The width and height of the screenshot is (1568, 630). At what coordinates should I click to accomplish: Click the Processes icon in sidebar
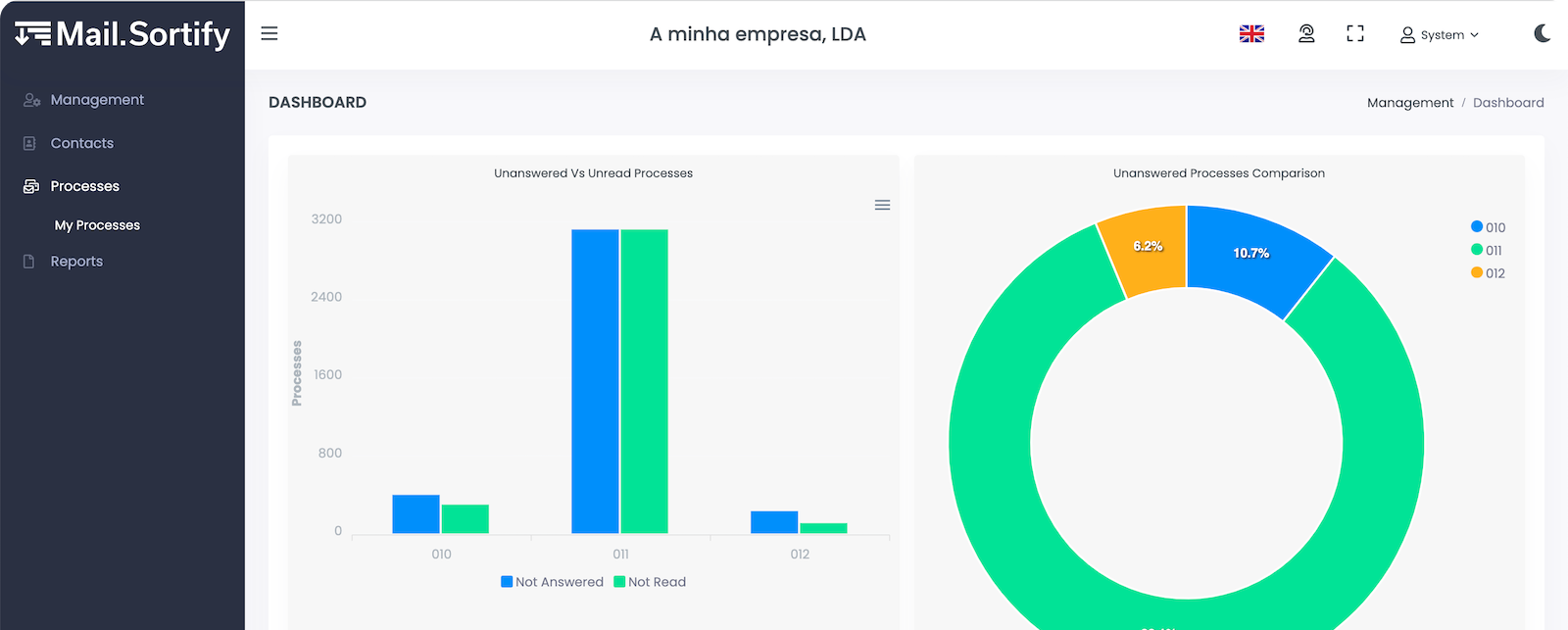click(31, 186)
